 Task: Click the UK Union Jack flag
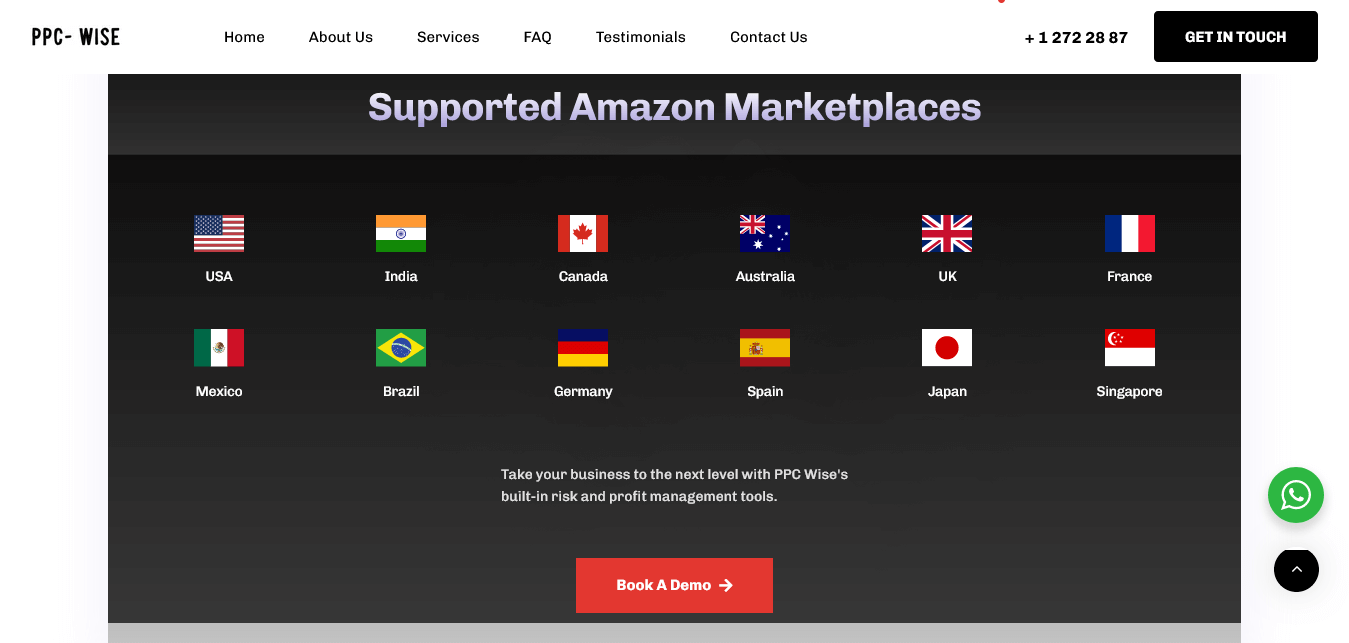pos(947,233)
